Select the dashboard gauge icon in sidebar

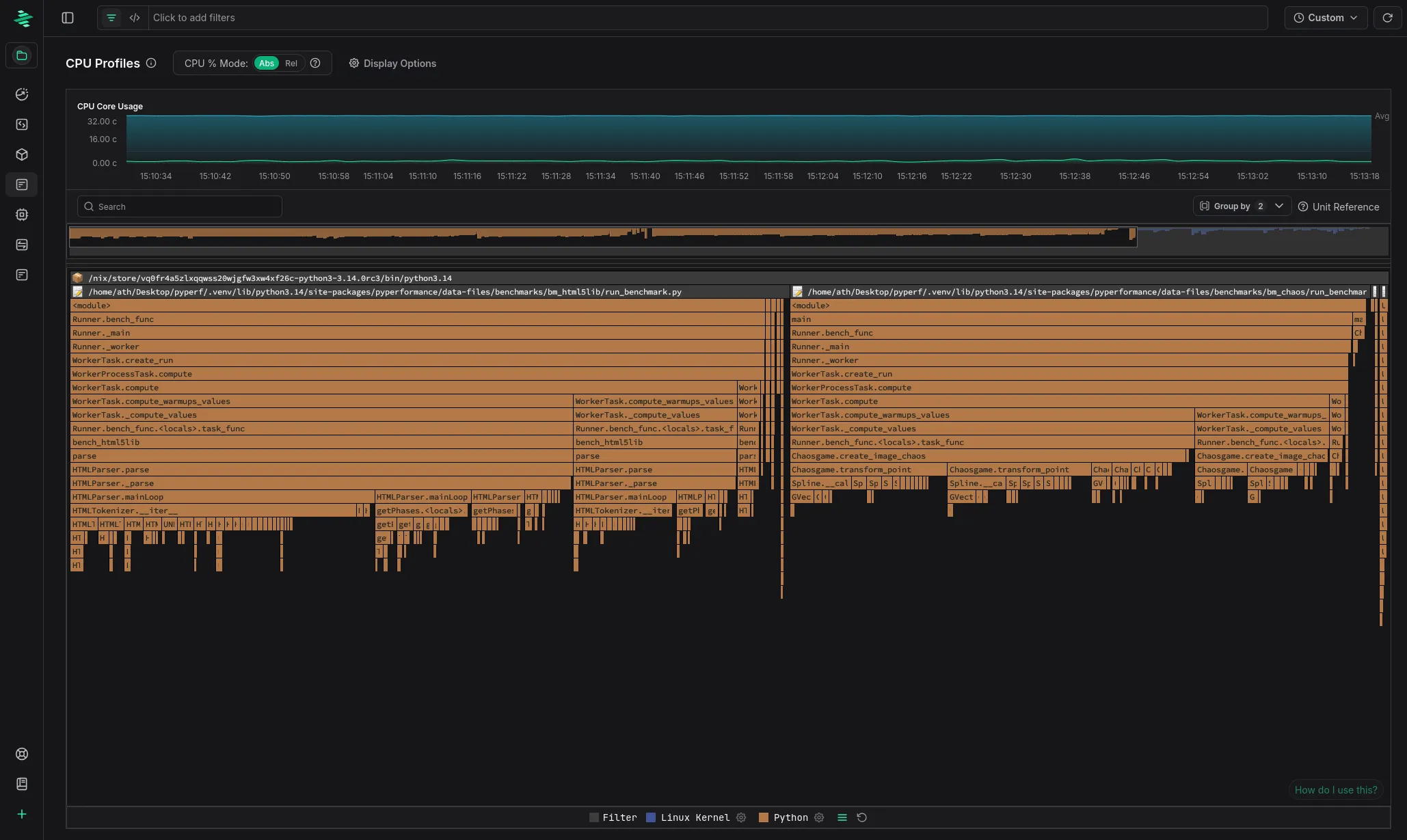pos(22,94)
